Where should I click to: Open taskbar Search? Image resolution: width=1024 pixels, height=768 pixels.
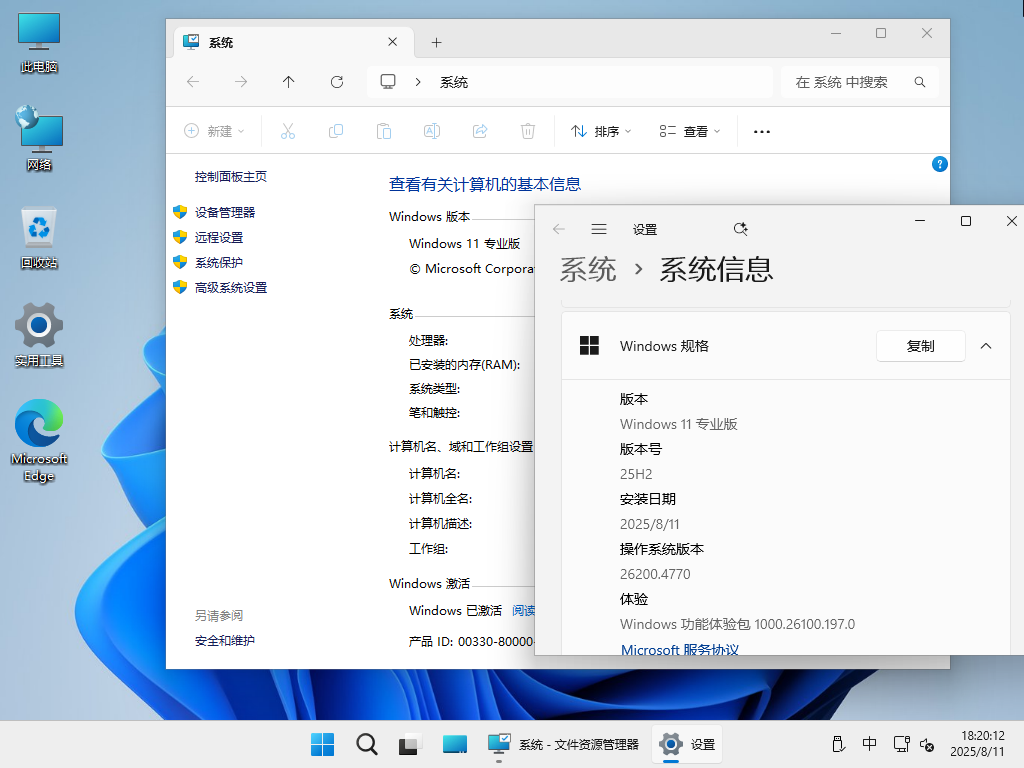(366, 744)
